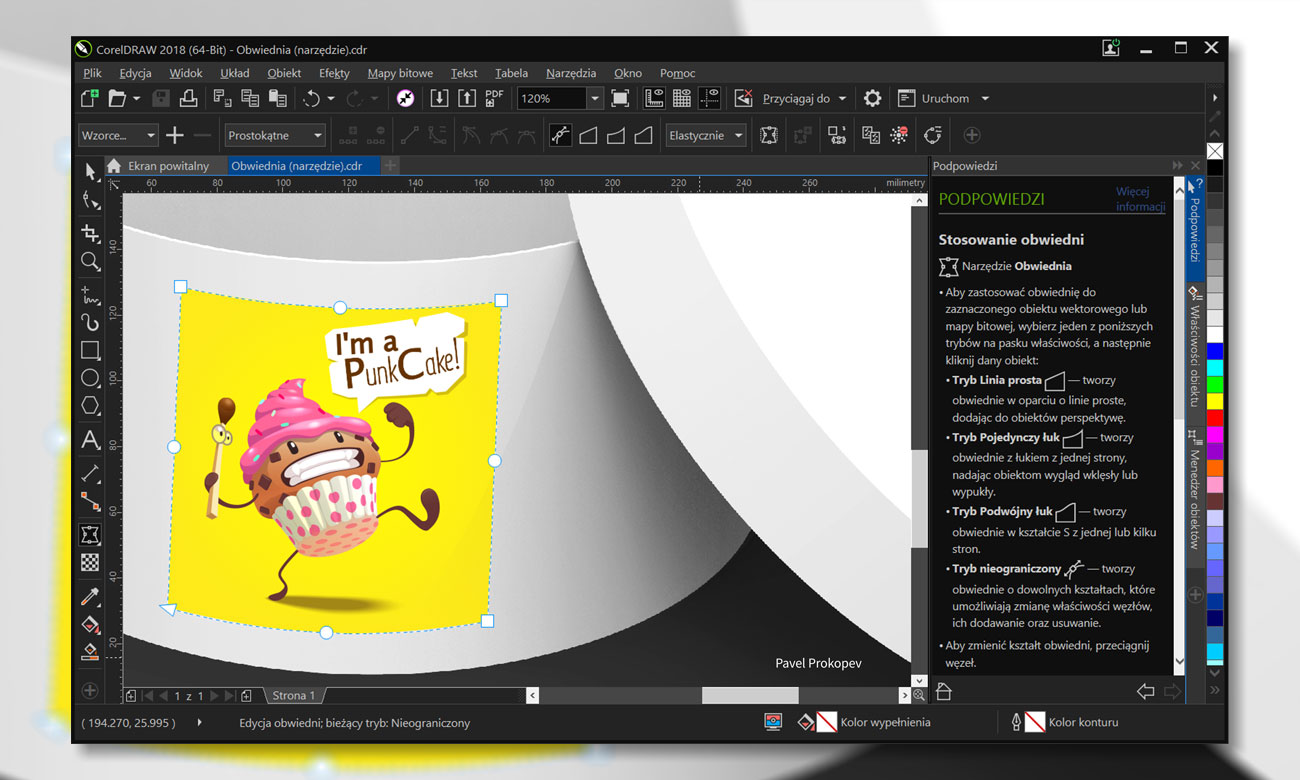
Task: Click the Print icon
Action: pyautogui.click(x=188, y=98)
